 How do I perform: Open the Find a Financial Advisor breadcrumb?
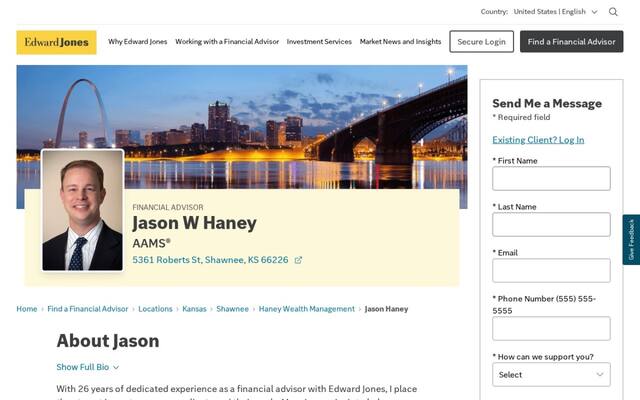[x=88, y=309]
